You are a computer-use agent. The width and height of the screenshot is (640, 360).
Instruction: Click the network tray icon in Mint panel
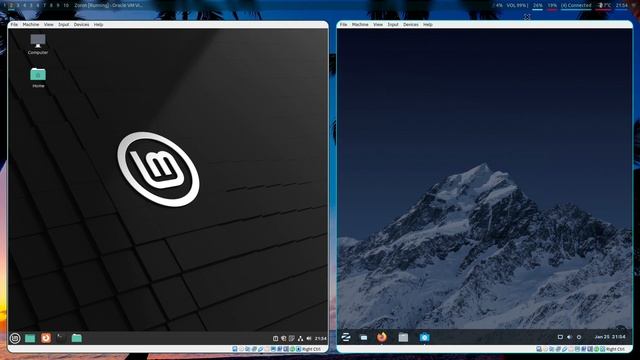tap(300, 338)
